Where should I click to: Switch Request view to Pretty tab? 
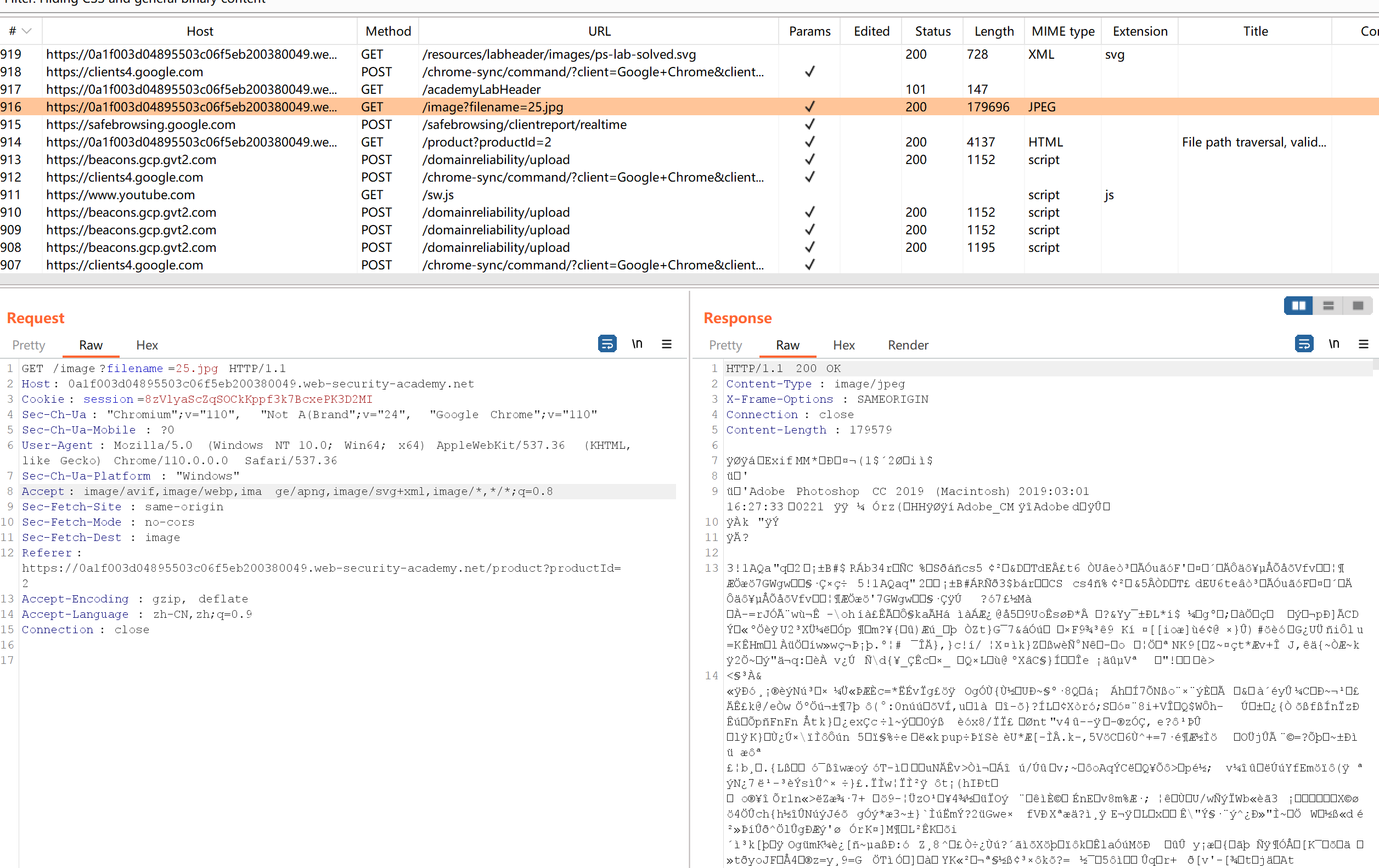(x=29, y=345)
